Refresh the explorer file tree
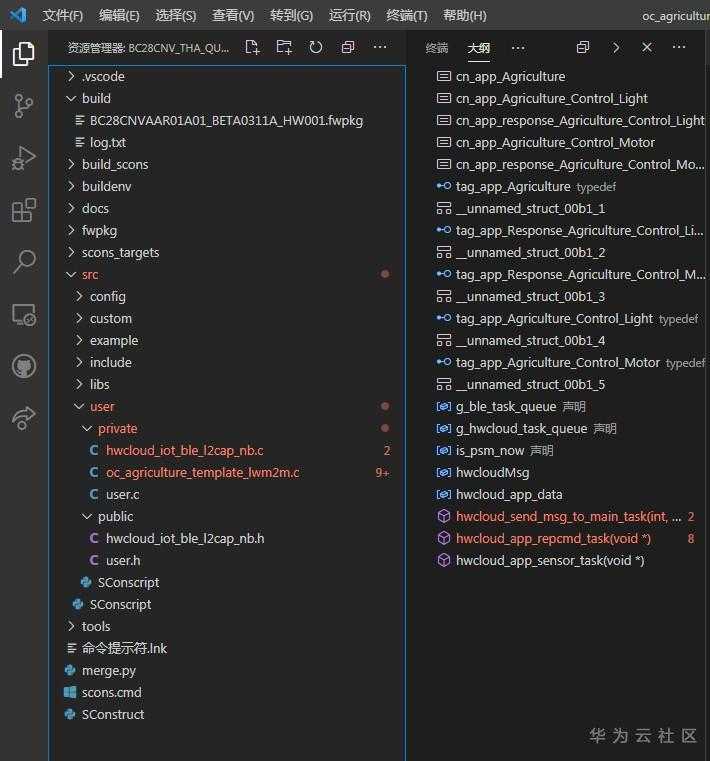Screen dimensions: 710x761 316,47
